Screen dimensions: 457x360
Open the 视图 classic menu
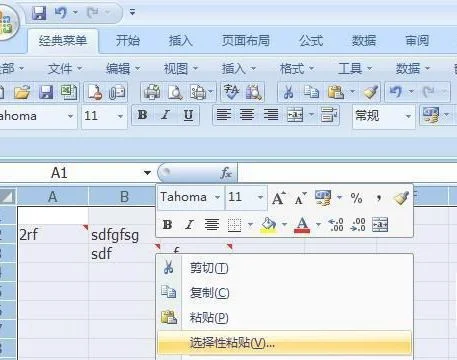click(181, 69)
